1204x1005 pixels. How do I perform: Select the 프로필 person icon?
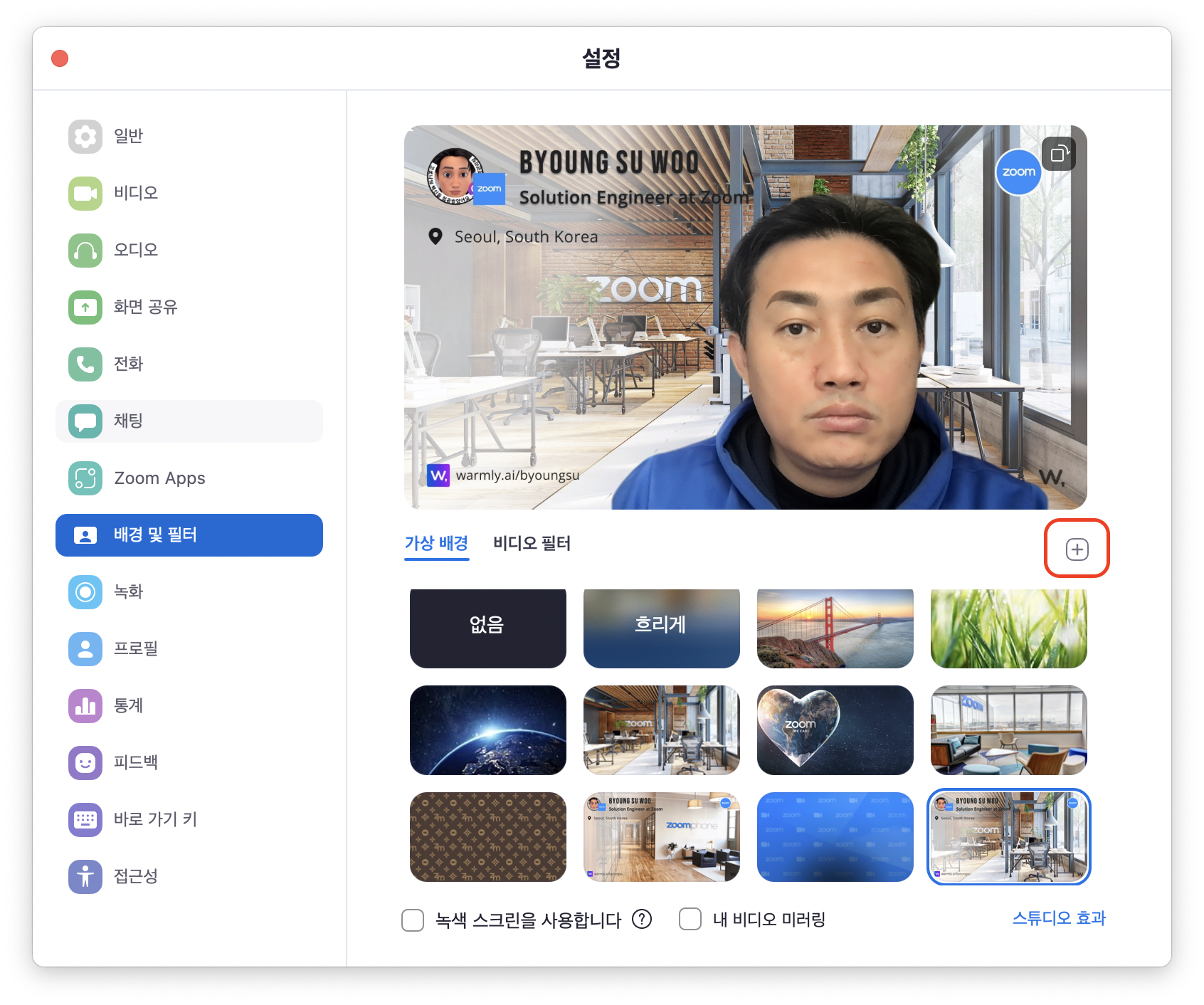(x=85, y=648)
